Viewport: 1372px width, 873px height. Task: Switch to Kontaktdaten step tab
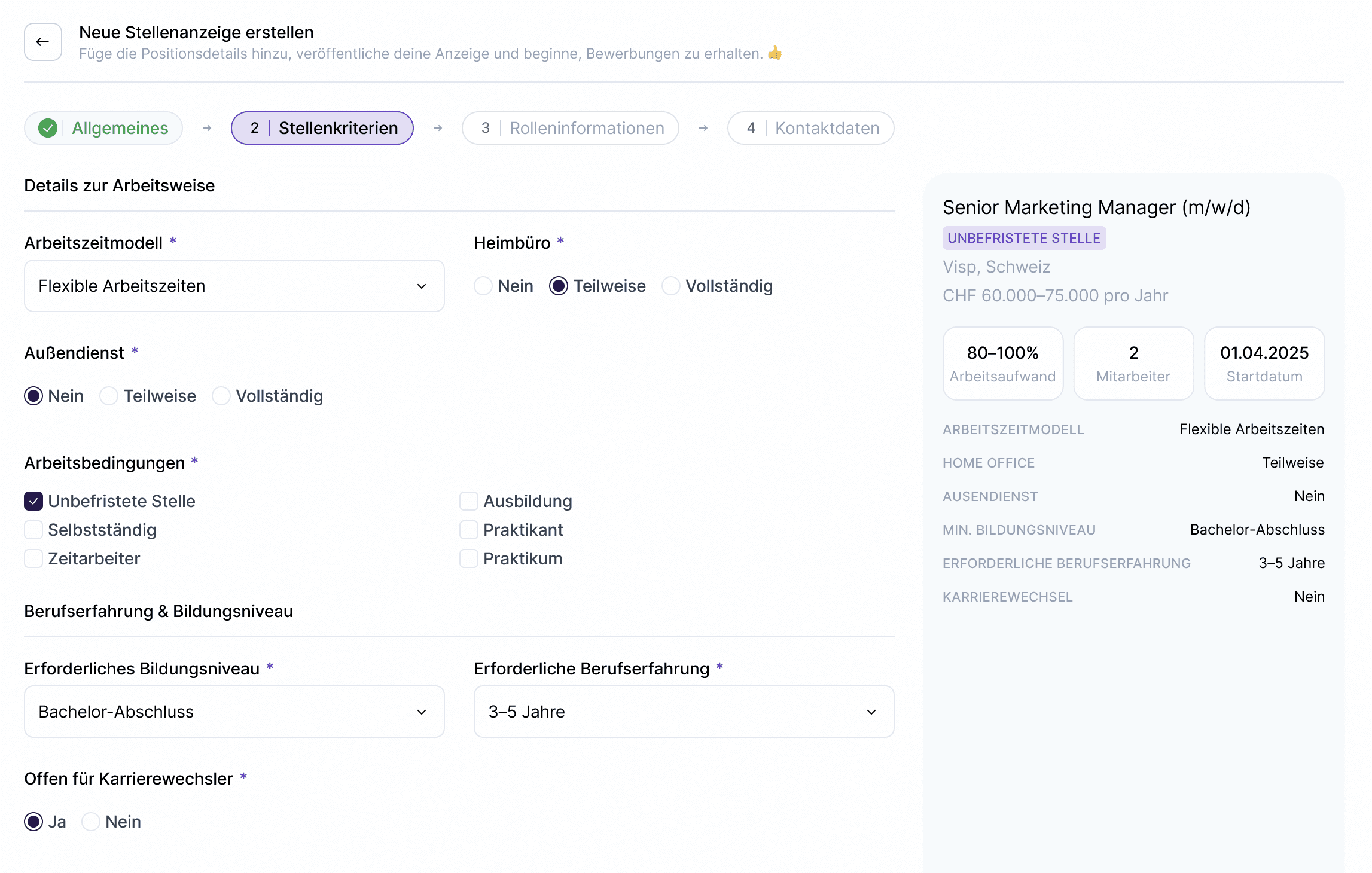[810, 128]
